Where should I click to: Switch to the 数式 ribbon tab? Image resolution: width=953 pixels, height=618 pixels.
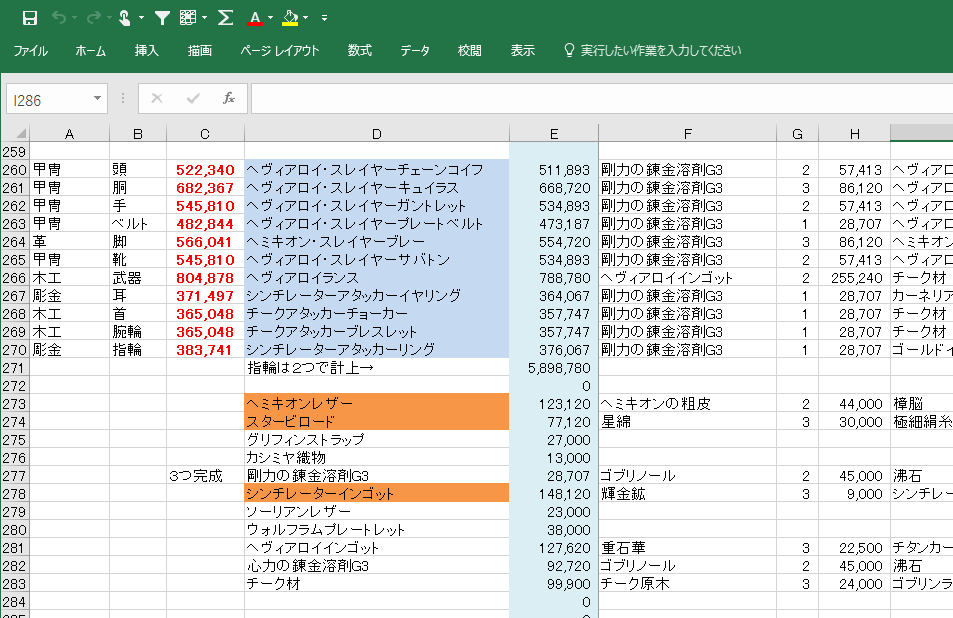coord(359,51)
